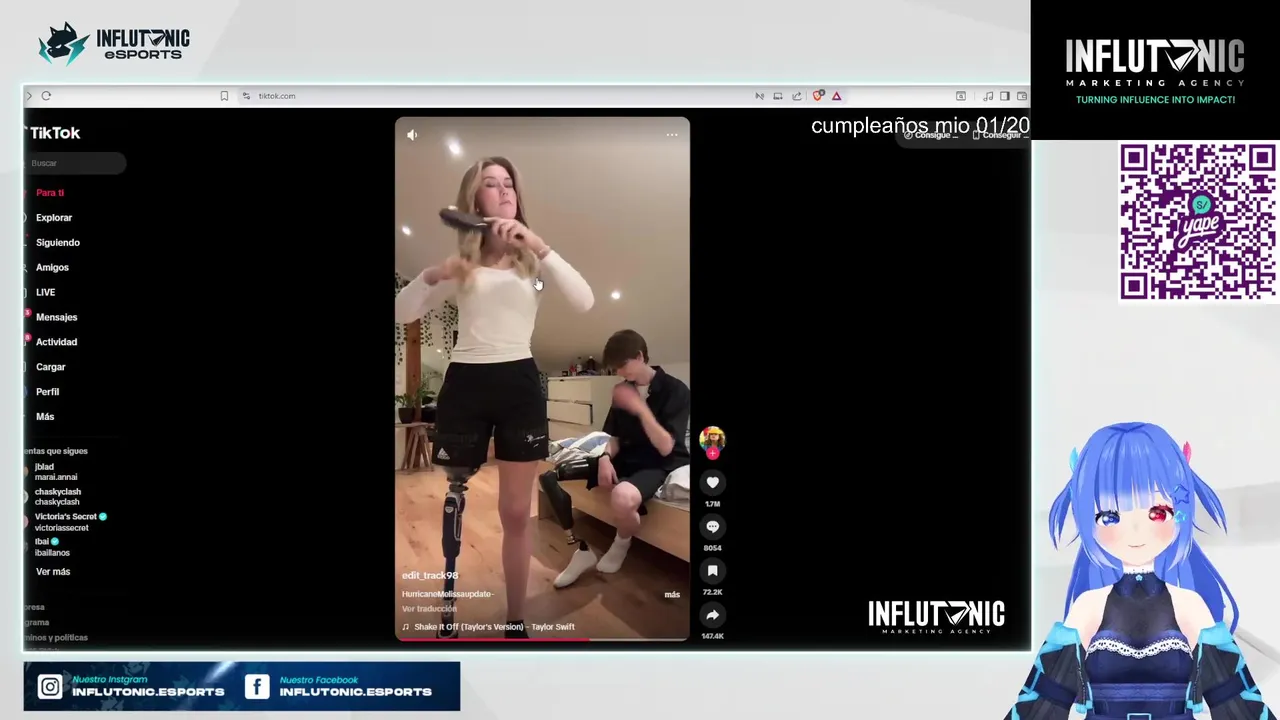This screenshot has width=1280, height=720.
Task: Click the tiktok.com address field
Action: 277,96
